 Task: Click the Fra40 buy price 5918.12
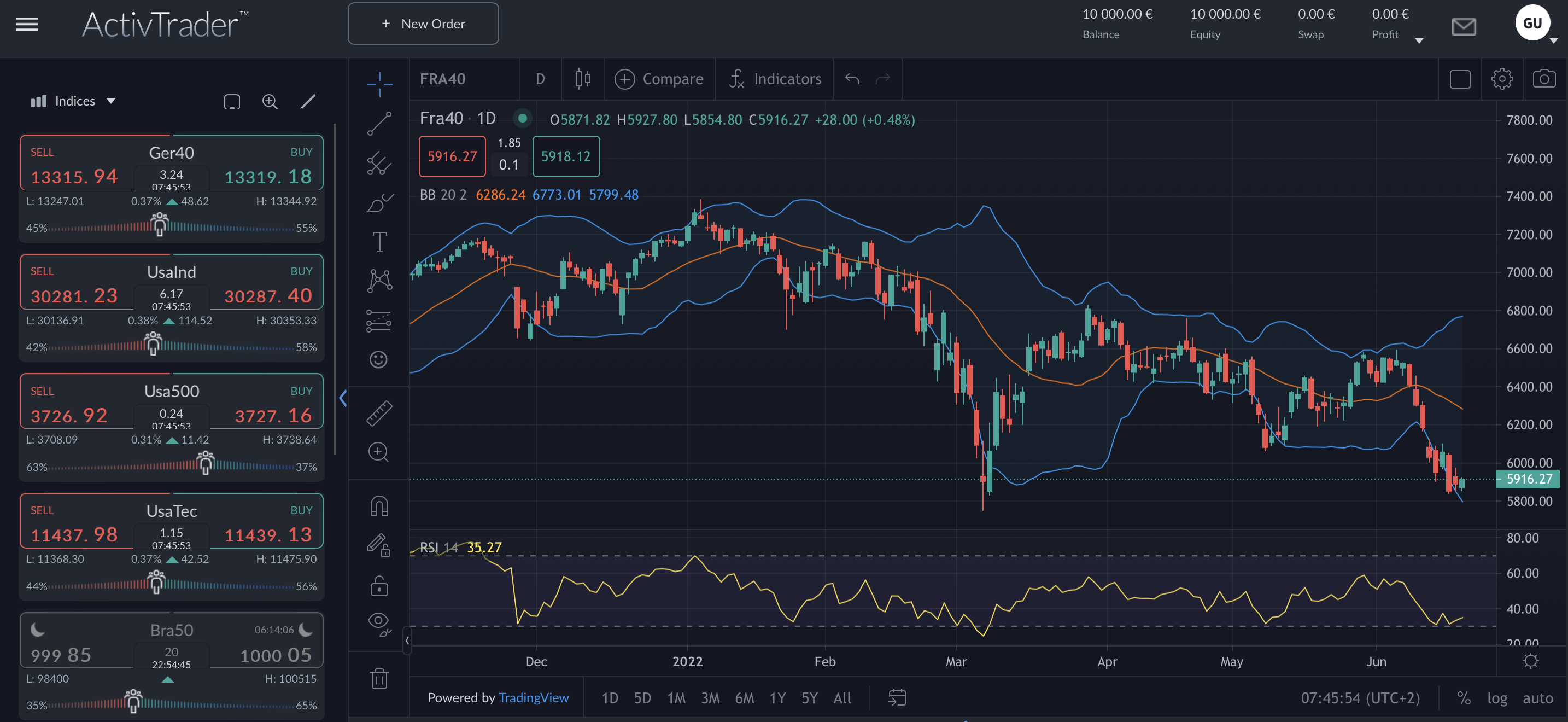click(566, 156)
